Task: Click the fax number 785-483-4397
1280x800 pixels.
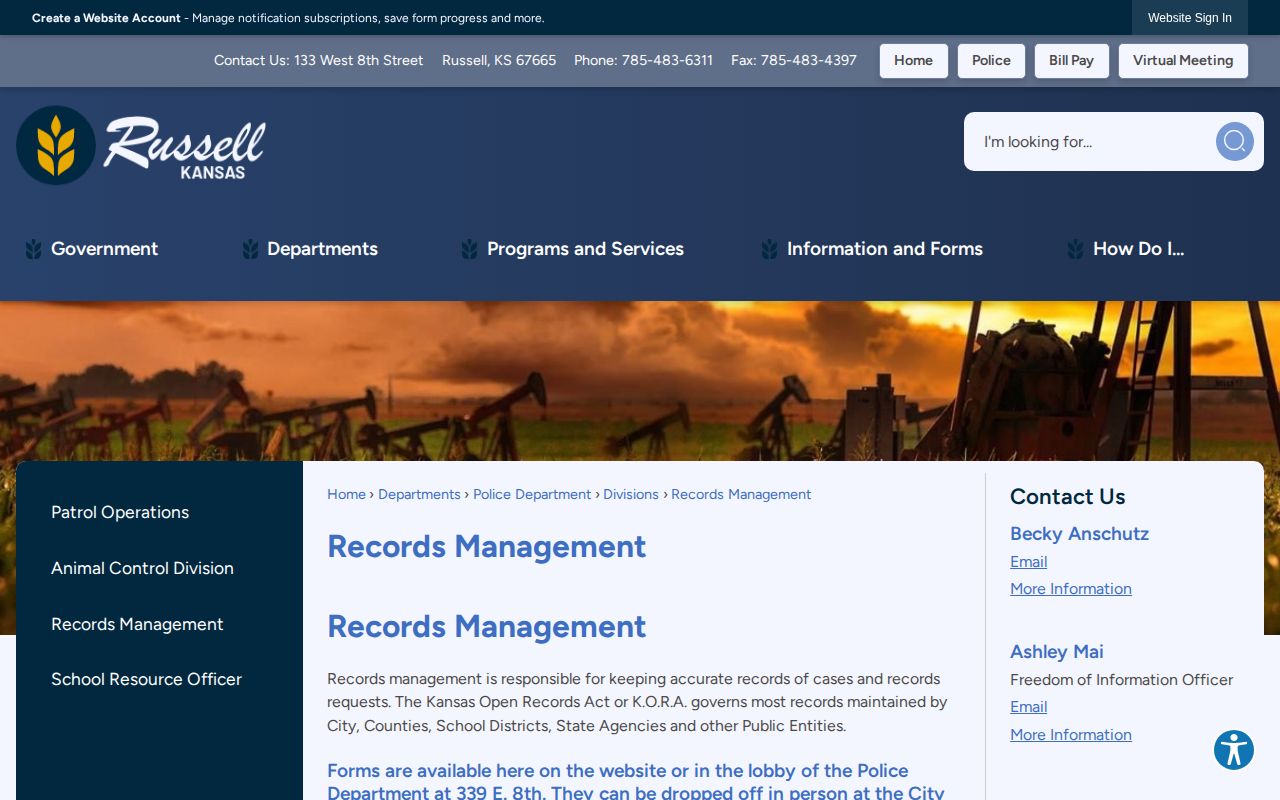Action: coord(808,60)
